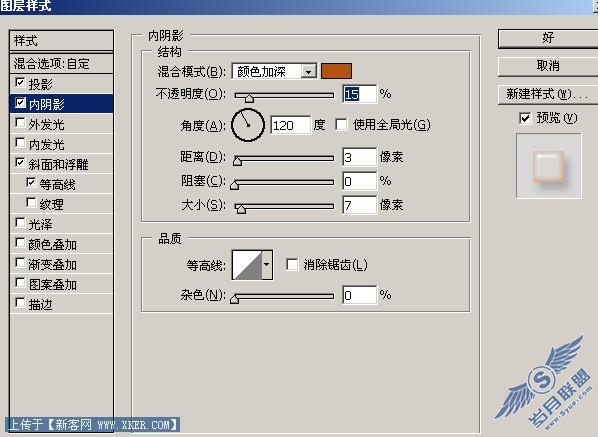Enable the 内发光 inner glow checkbox
Screen dimensions: 598x437
[x=20, y=143]
